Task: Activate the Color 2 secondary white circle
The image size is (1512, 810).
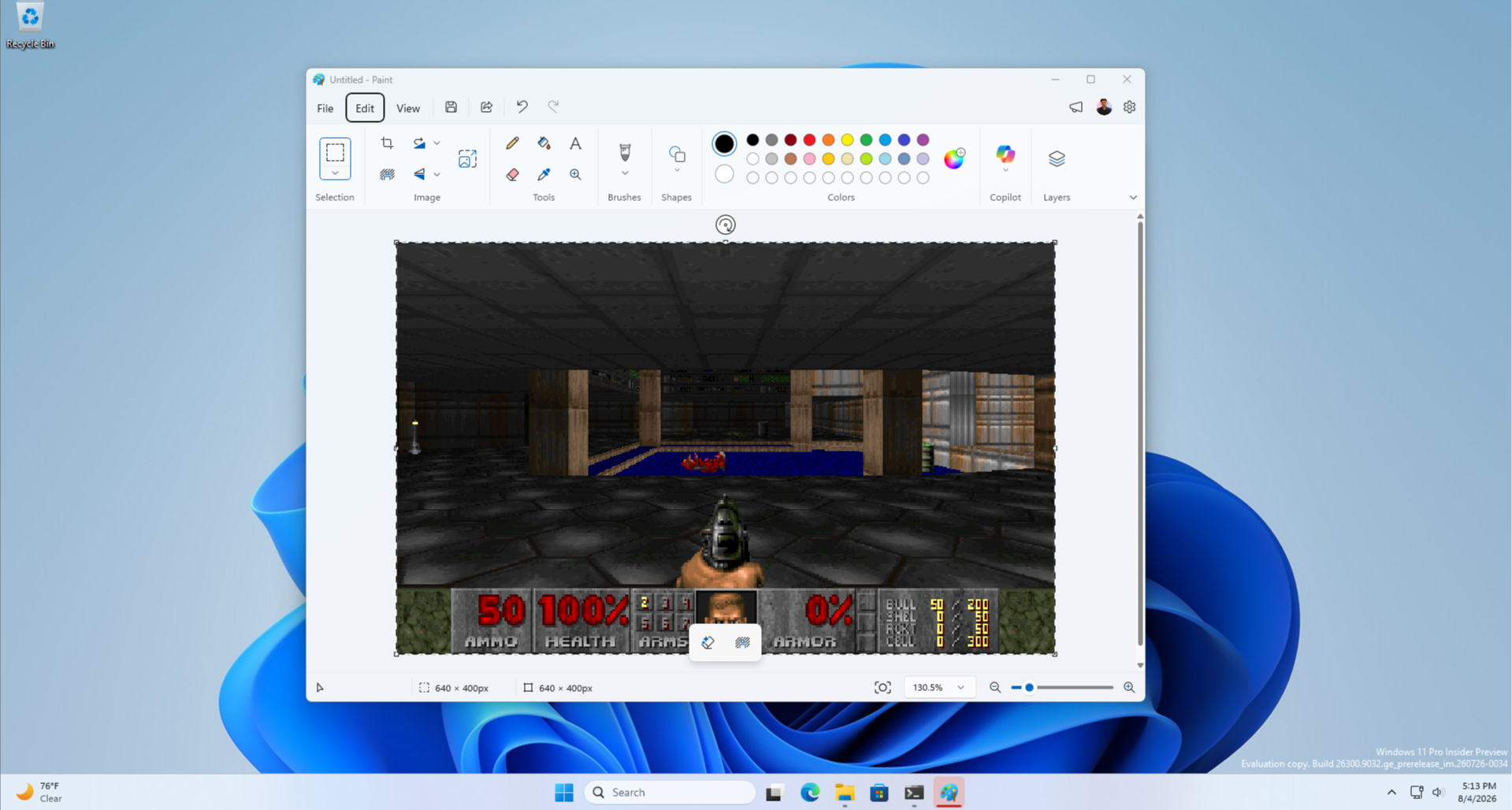Action: [x=724, y=174]
